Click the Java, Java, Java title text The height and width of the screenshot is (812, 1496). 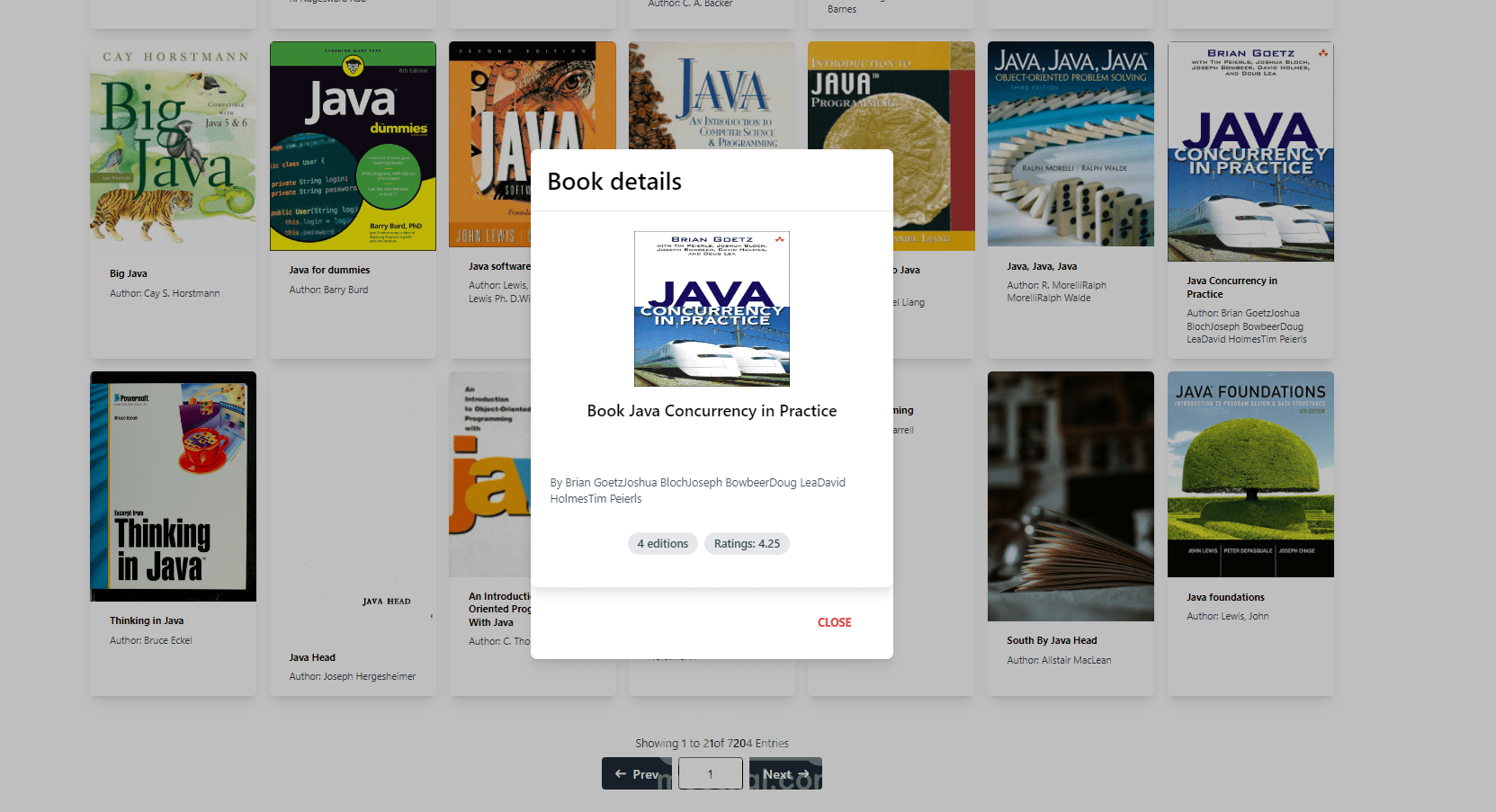(x=1042, y=266)
